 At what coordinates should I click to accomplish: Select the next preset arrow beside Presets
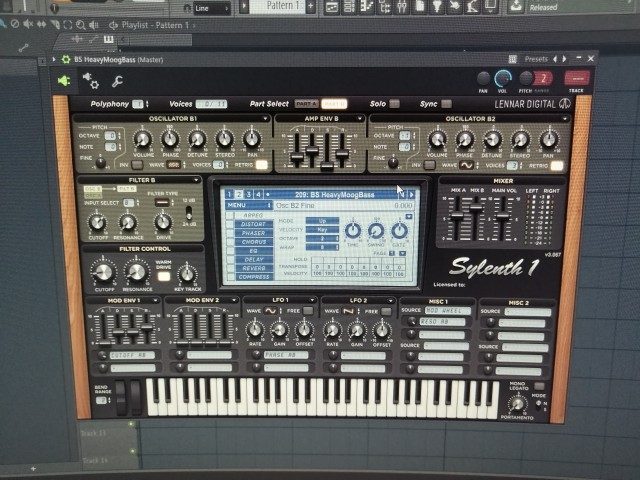pos(564,59)
